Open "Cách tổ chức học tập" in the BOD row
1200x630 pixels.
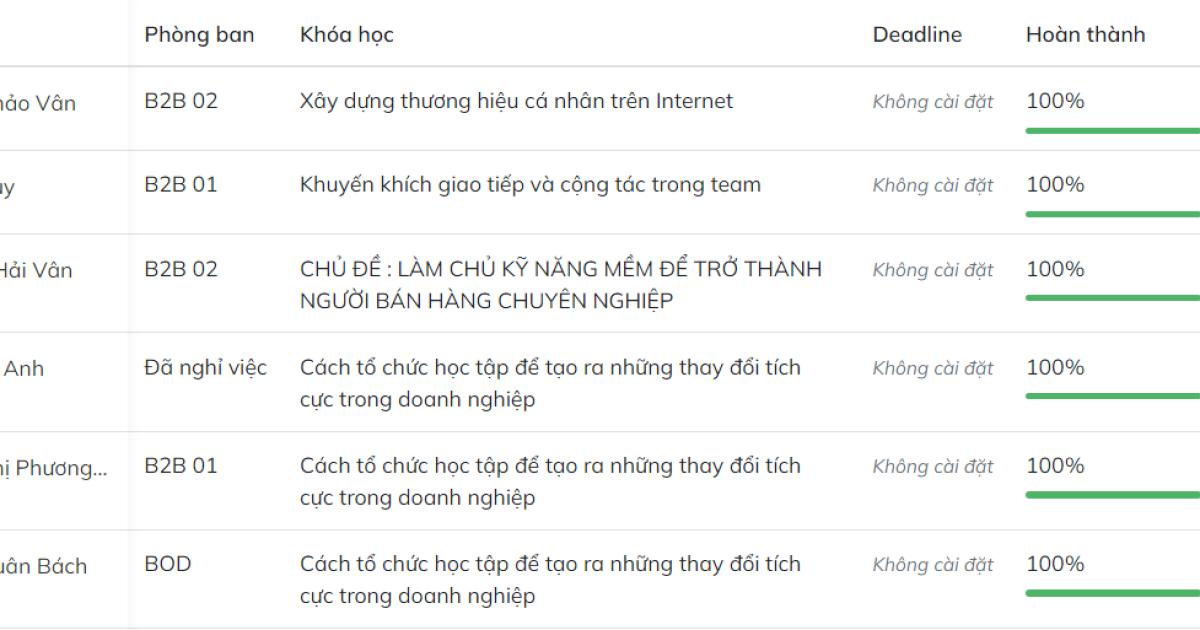(x=550, y=580)
